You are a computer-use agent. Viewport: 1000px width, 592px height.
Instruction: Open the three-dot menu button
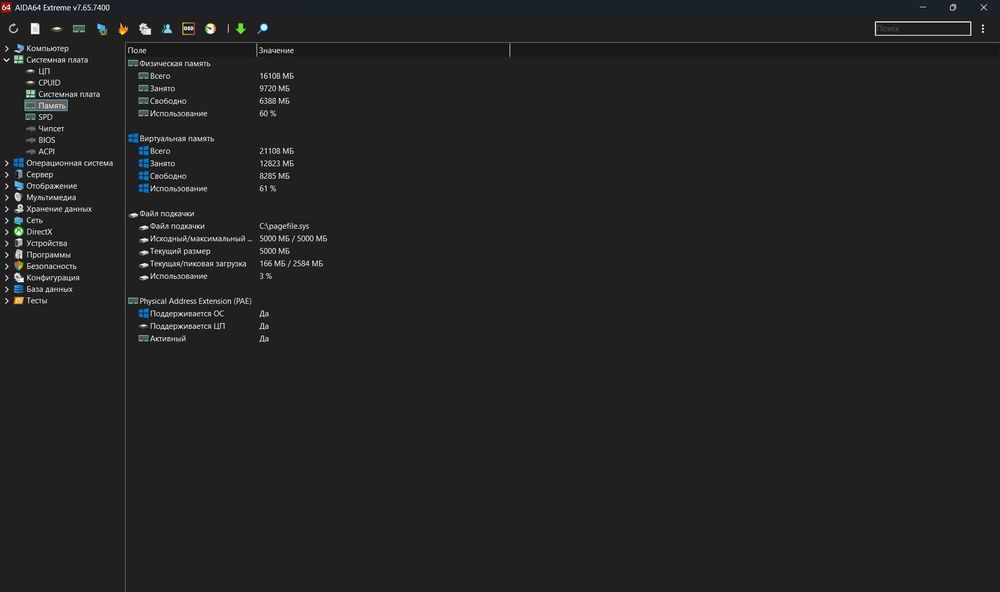point(983,29)
